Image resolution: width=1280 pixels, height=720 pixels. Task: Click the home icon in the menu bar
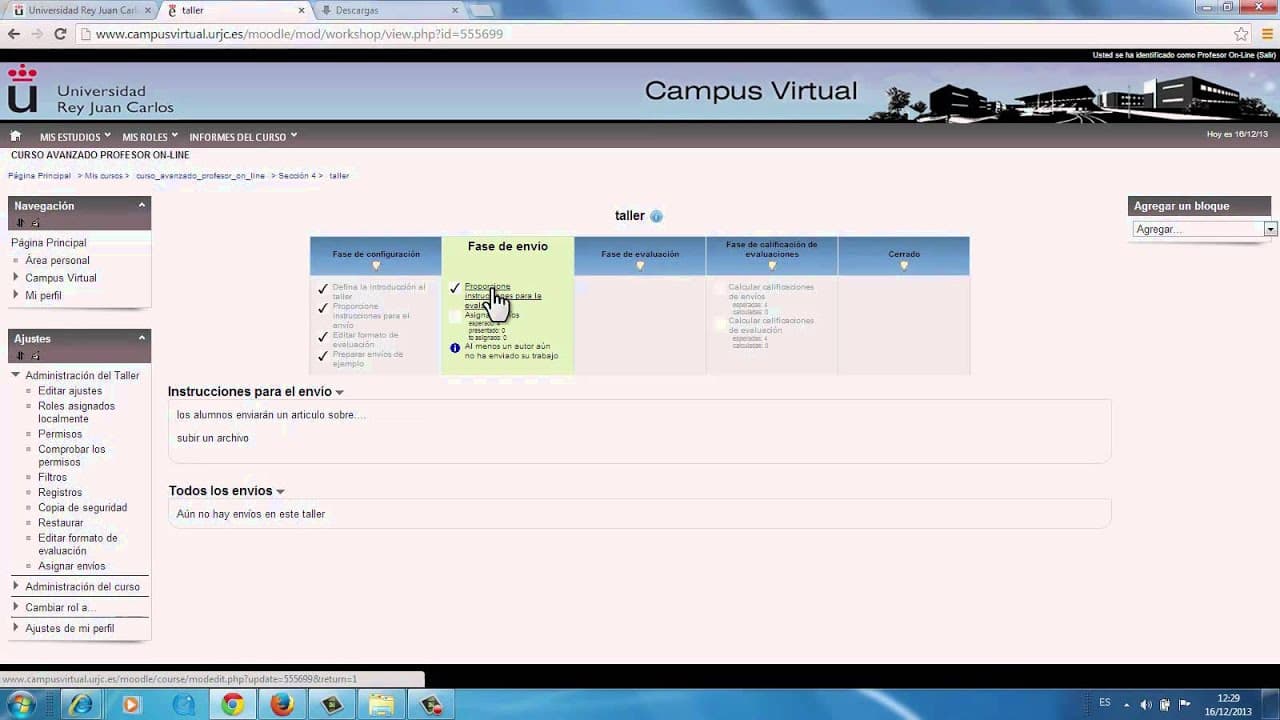(x=15, y=136)
